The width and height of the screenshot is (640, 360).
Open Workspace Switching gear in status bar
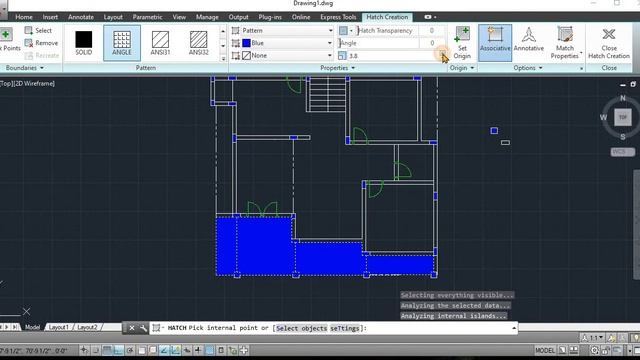pyautogui.click(x=595, y=350)
